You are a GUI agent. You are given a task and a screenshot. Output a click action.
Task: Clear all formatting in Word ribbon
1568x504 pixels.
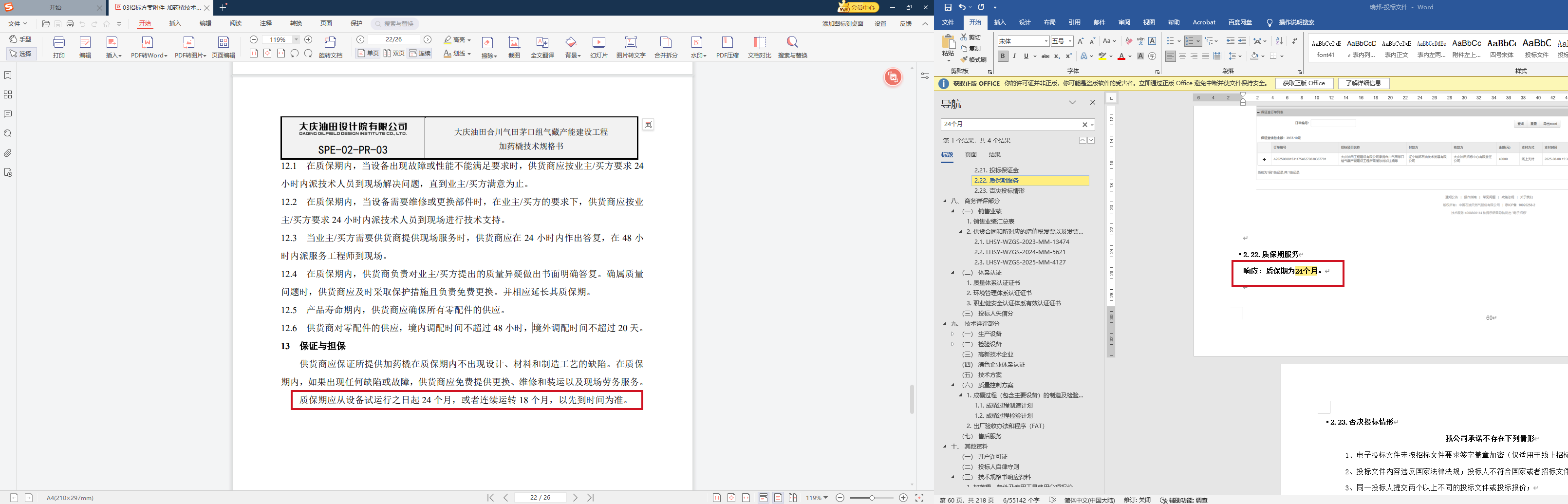click(1129, 41)
